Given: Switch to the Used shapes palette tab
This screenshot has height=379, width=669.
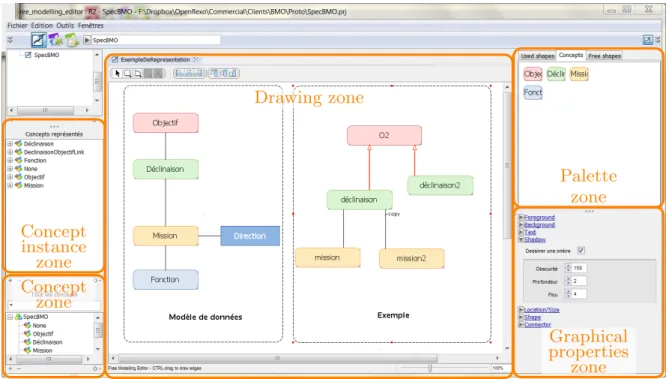Looking at the screenshot, I should [537, 56].
